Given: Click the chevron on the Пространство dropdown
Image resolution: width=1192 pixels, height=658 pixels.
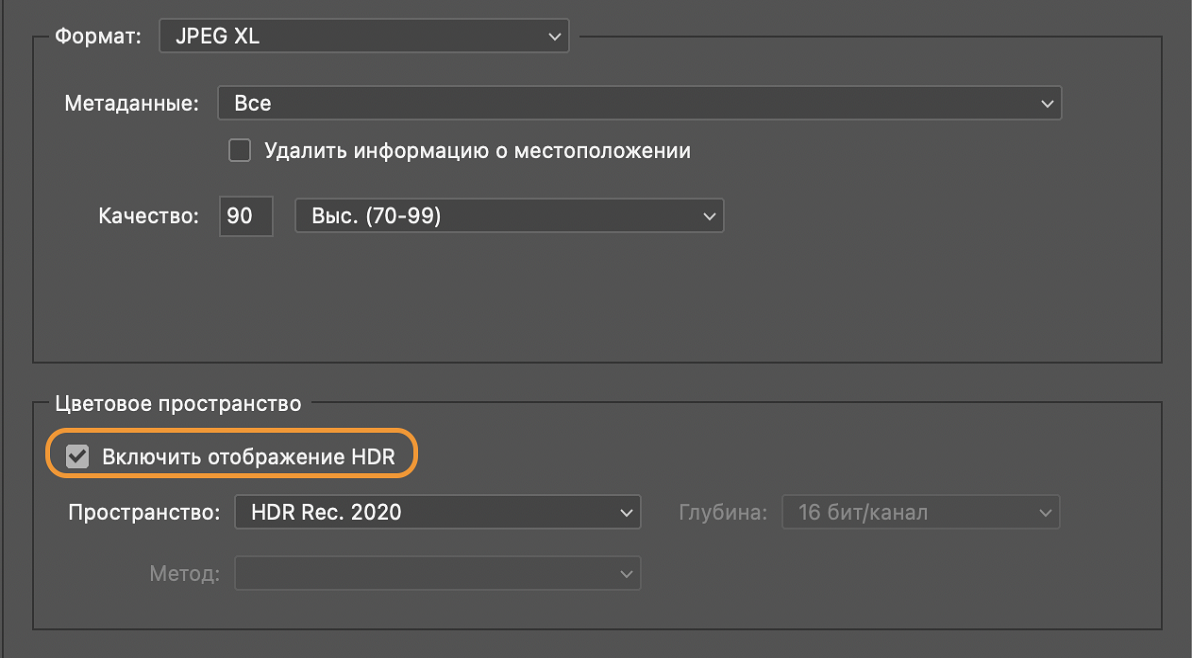Looking at the screenshot, I should click(x=625, y=511).
